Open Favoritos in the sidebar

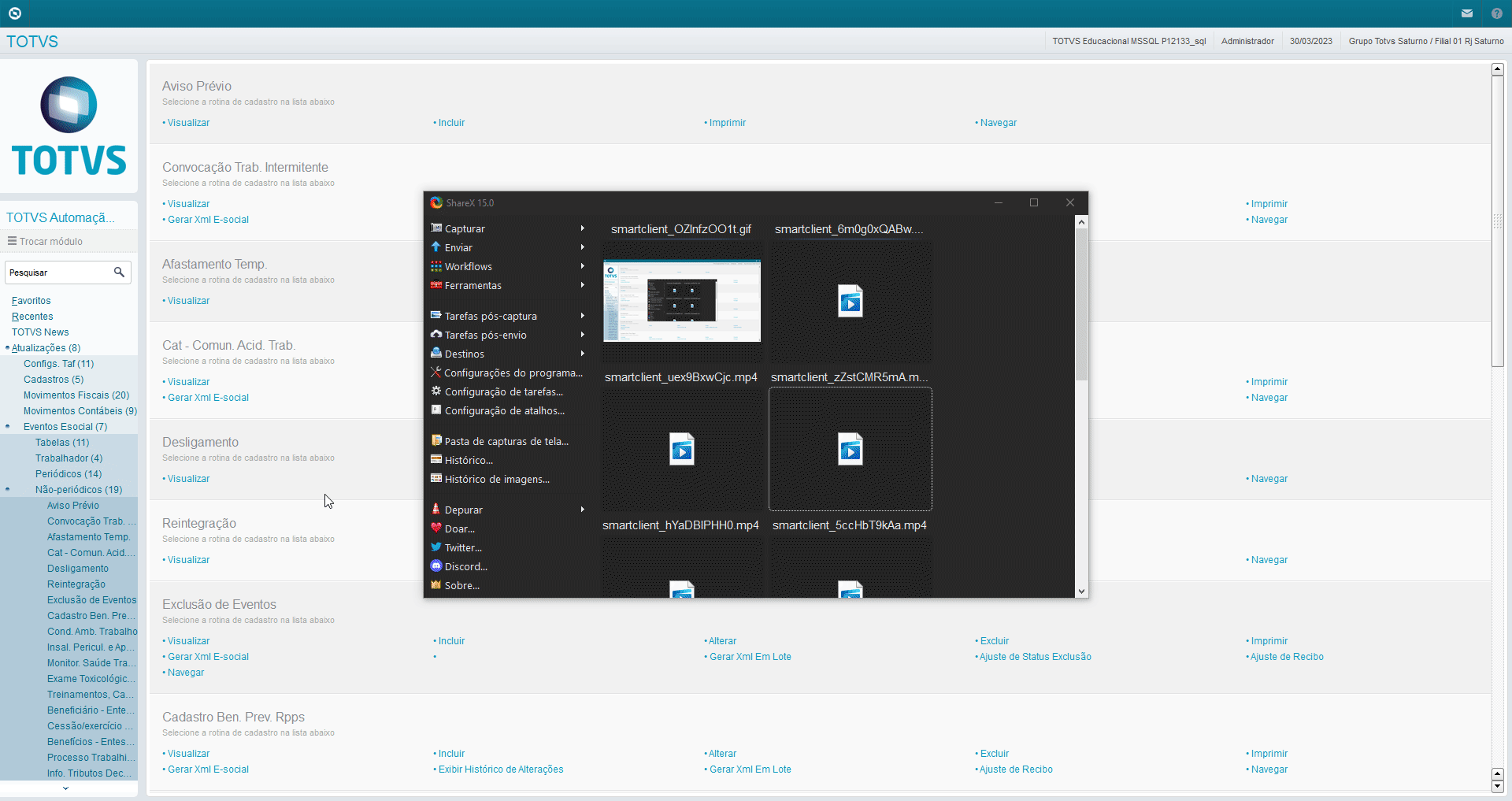point(31,301)
